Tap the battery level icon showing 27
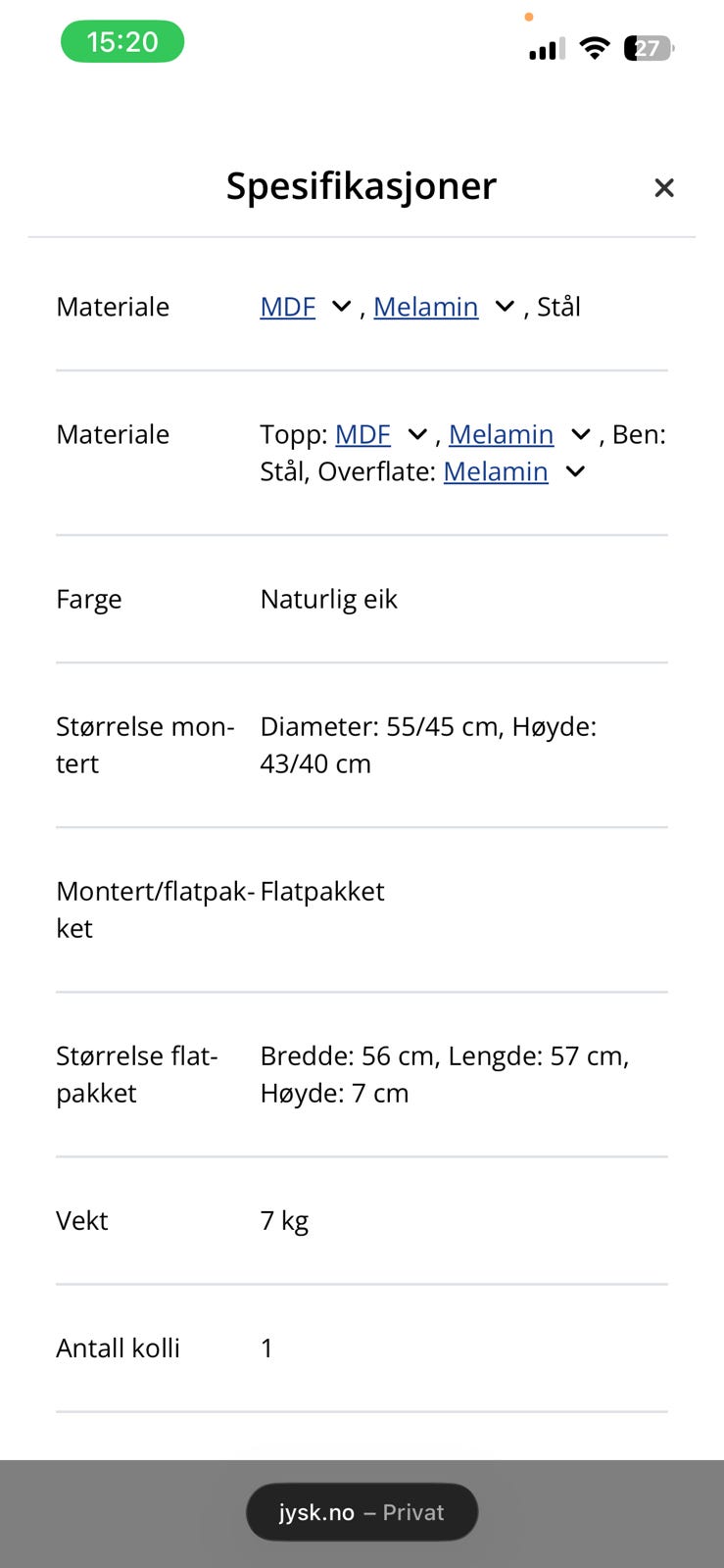This screenshot has height=1568, width=724. click(650, 48)
